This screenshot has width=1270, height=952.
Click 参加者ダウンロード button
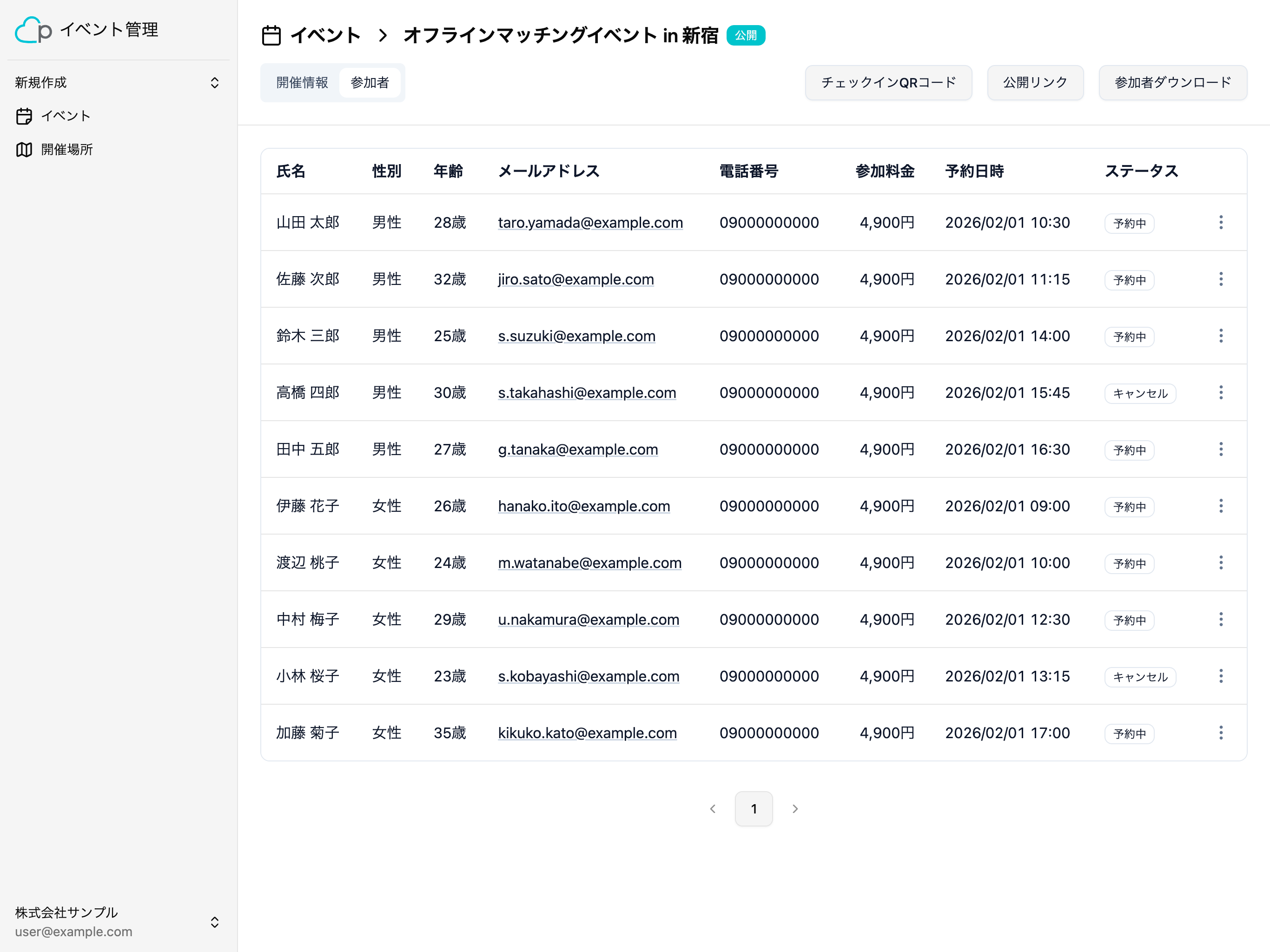tap(1172, 83)
